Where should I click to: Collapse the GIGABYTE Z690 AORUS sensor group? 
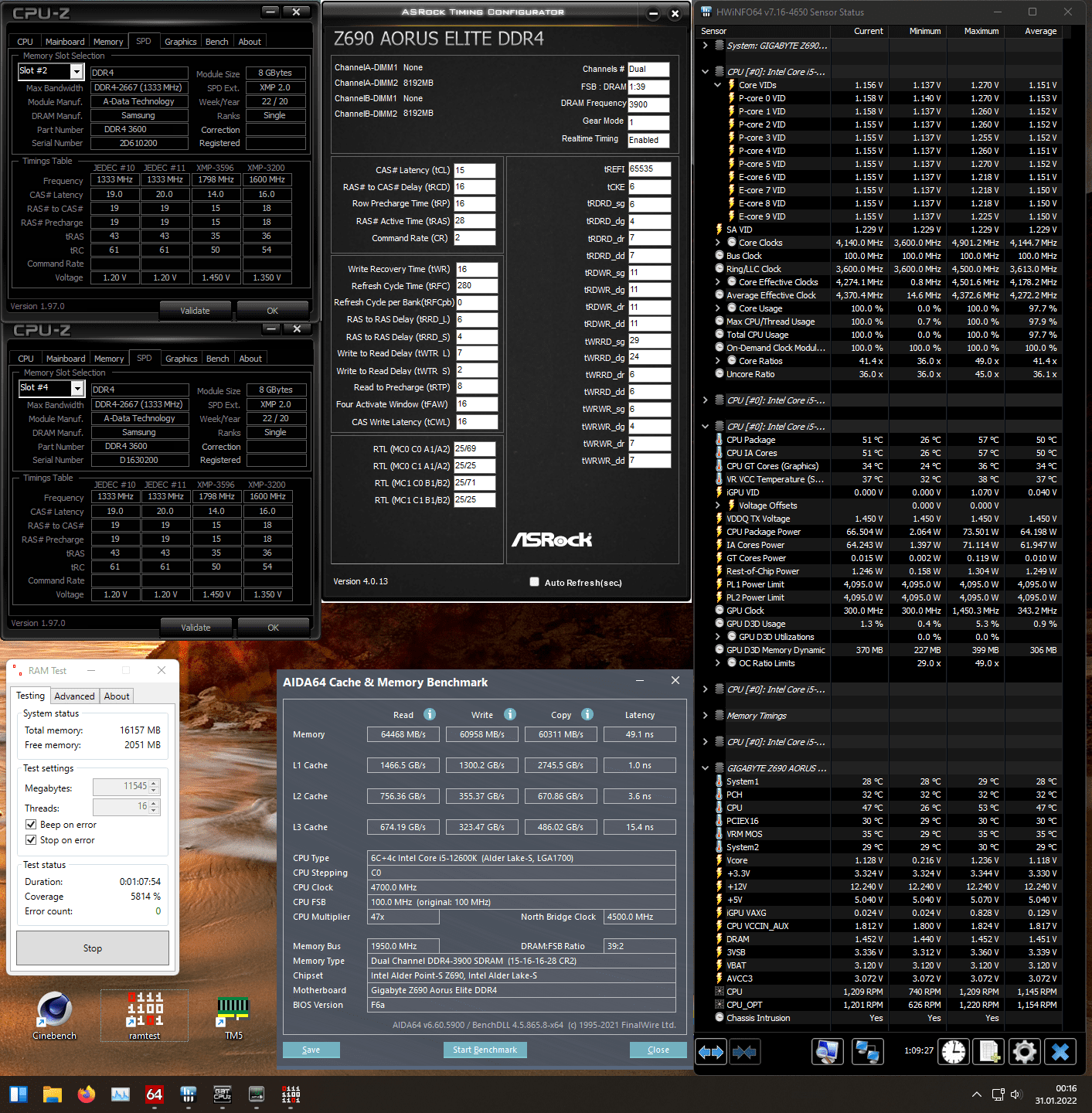(x=705, y=768)
